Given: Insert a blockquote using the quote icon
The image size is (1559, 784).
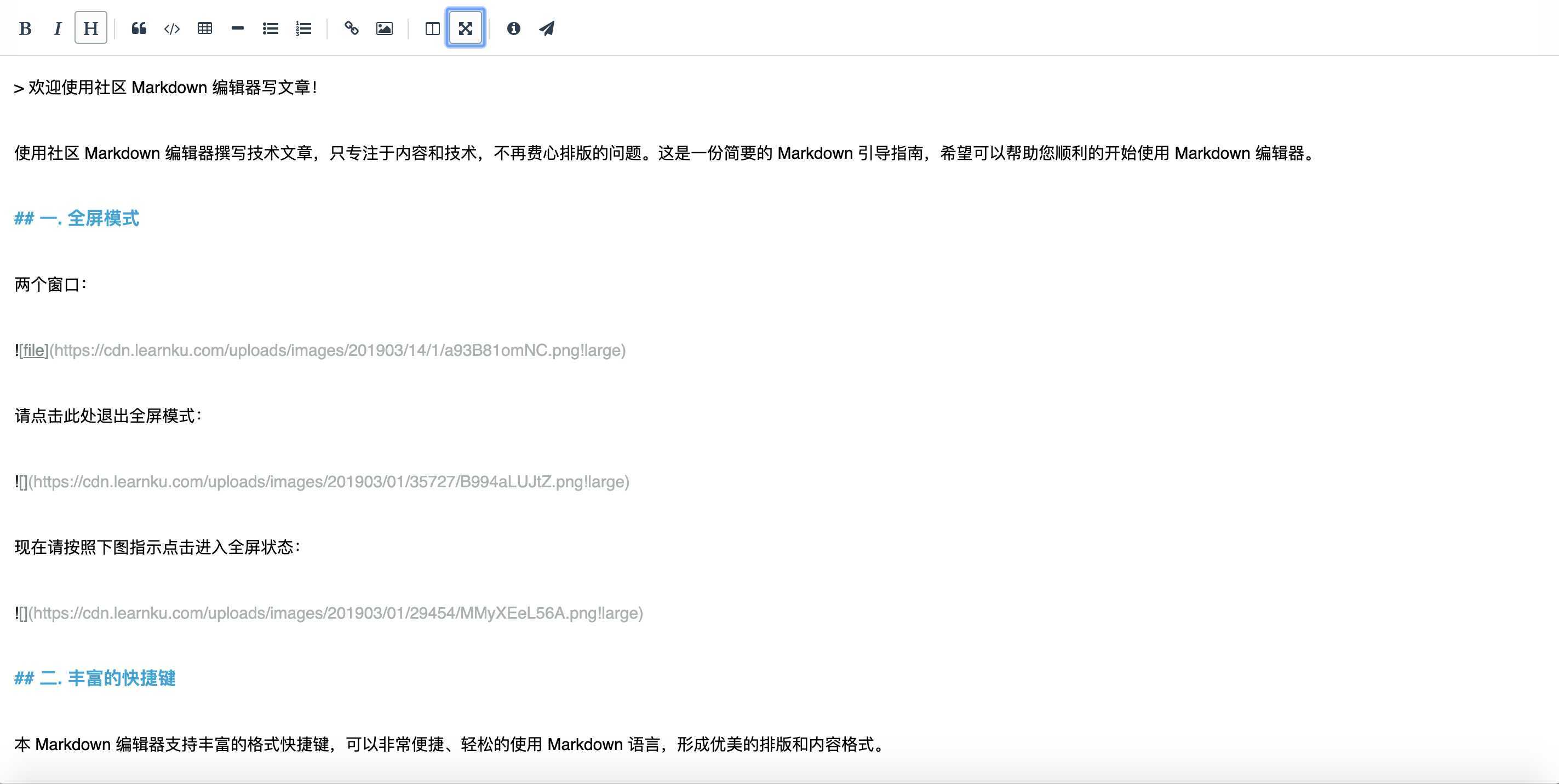Looking at the screenshot, I should pyautogui.click(x=139, y=28).
